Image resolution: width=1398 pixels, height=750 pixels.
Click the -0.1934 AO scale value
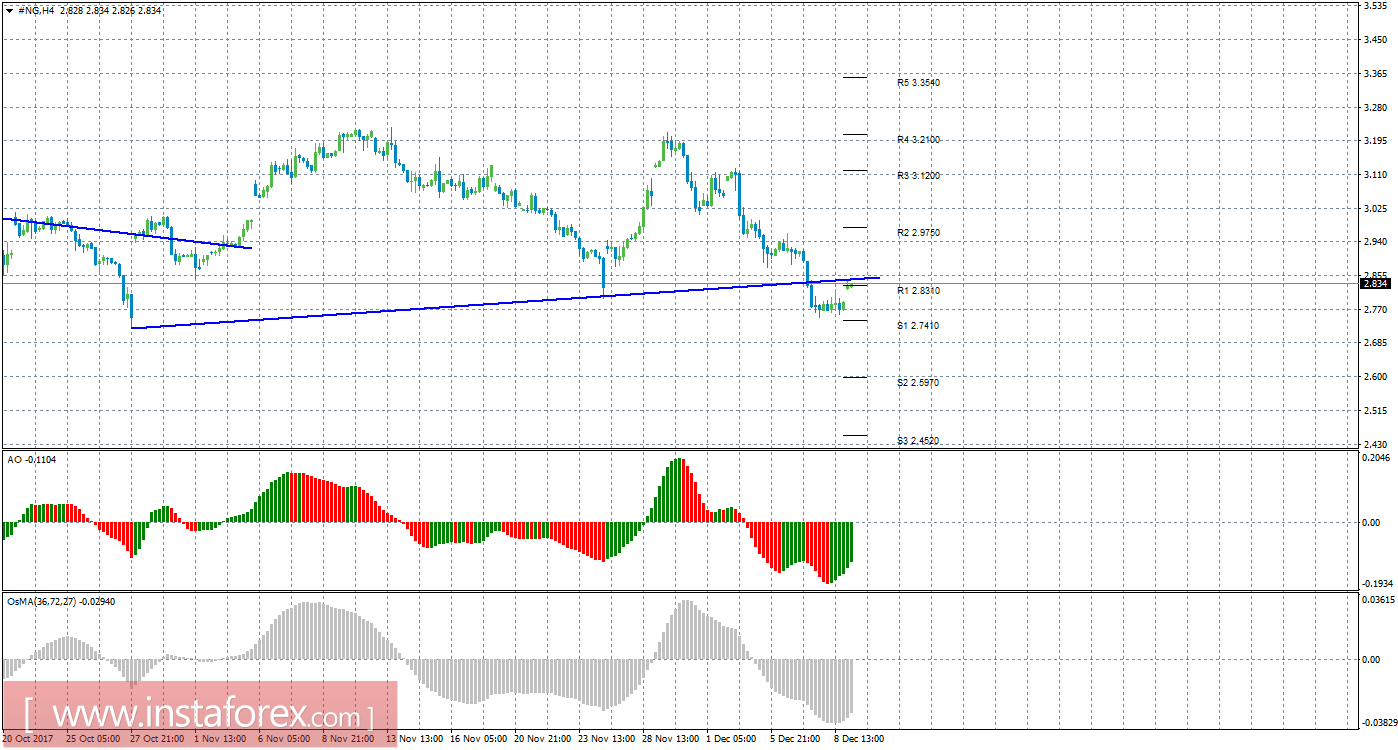[x=1376, y=583]
